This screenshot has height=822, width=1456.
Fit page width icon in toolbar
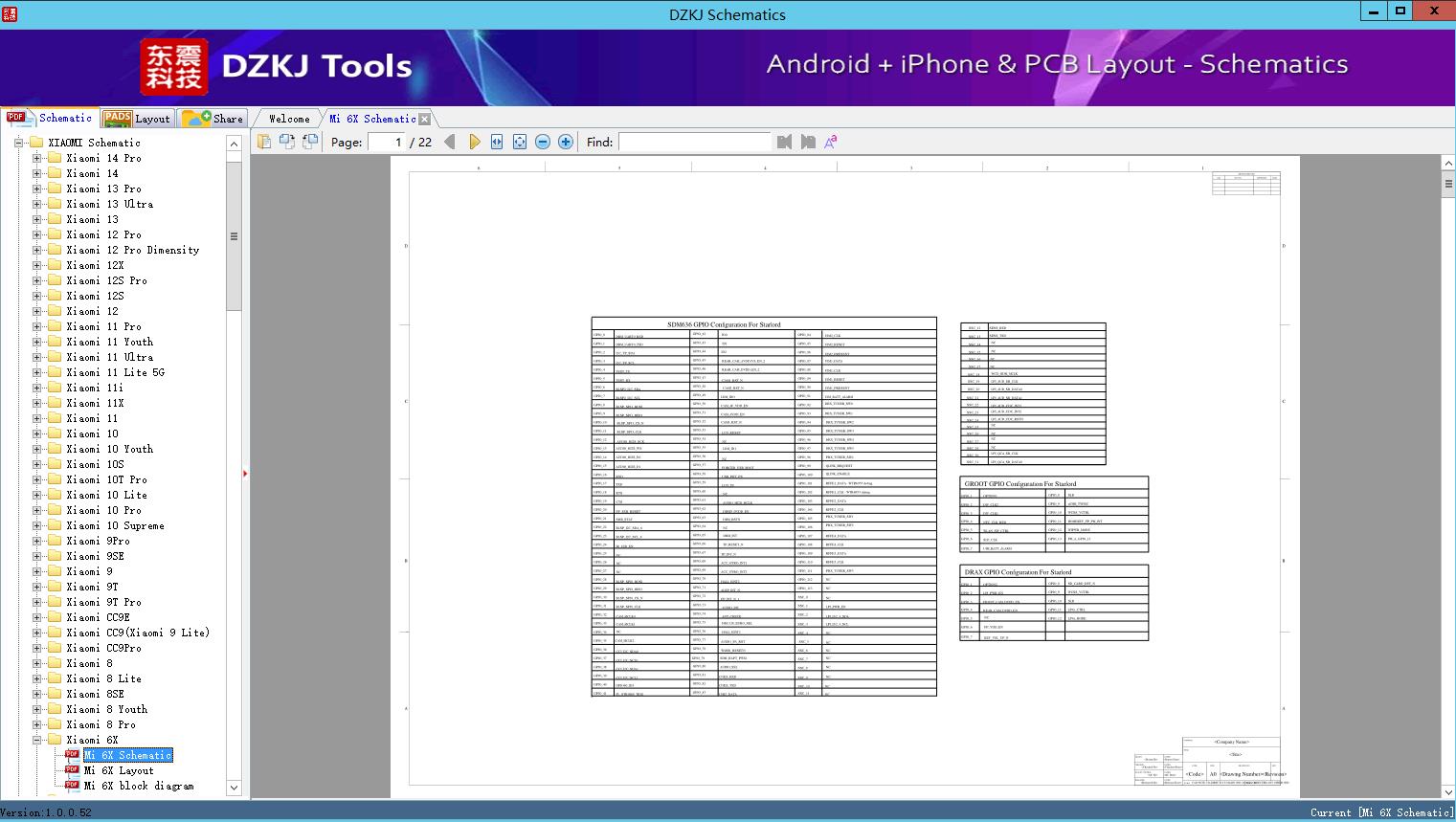[x=497, y=142]
